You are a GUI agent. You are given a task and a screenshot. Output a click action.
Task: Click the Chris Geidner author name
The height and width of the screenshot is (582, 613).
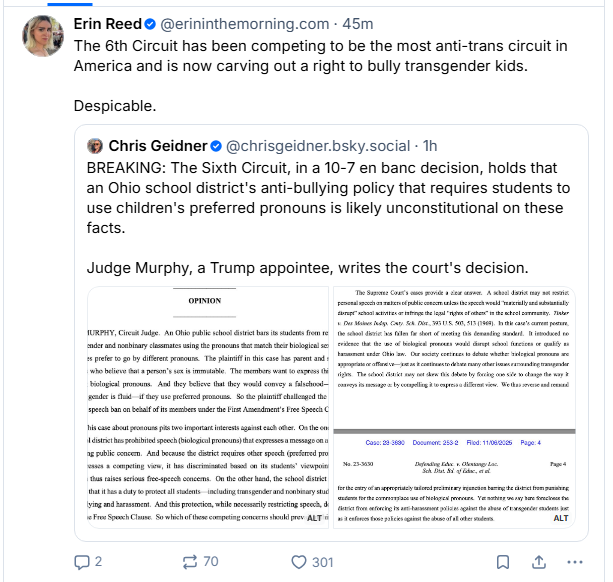pos(156,146)
